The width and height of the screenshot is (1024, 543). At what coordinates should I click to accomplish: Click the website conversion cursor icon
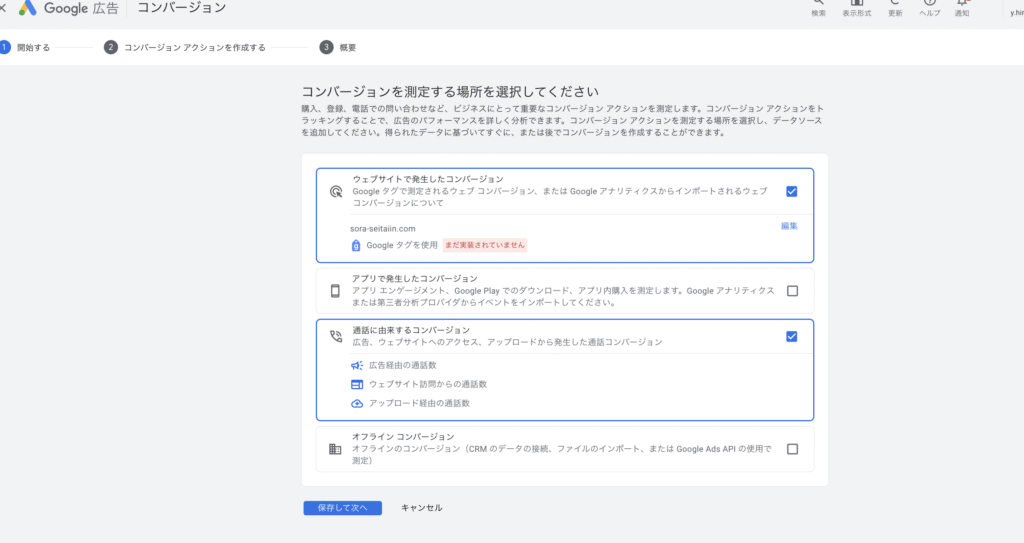point(336,191)
